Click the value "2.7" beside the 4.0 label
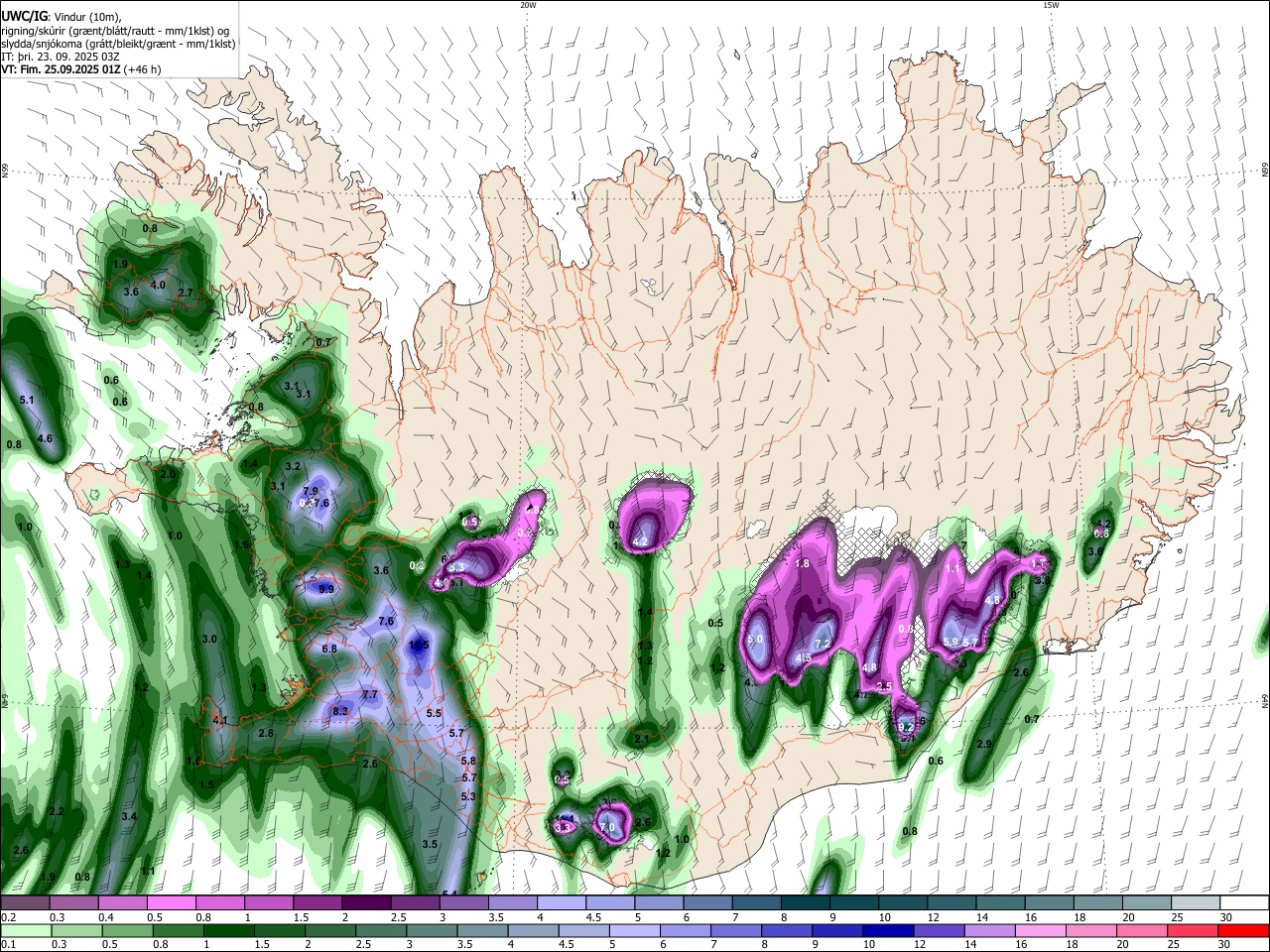The width and height of the screenshot is (1270, 952). point(185,293)
